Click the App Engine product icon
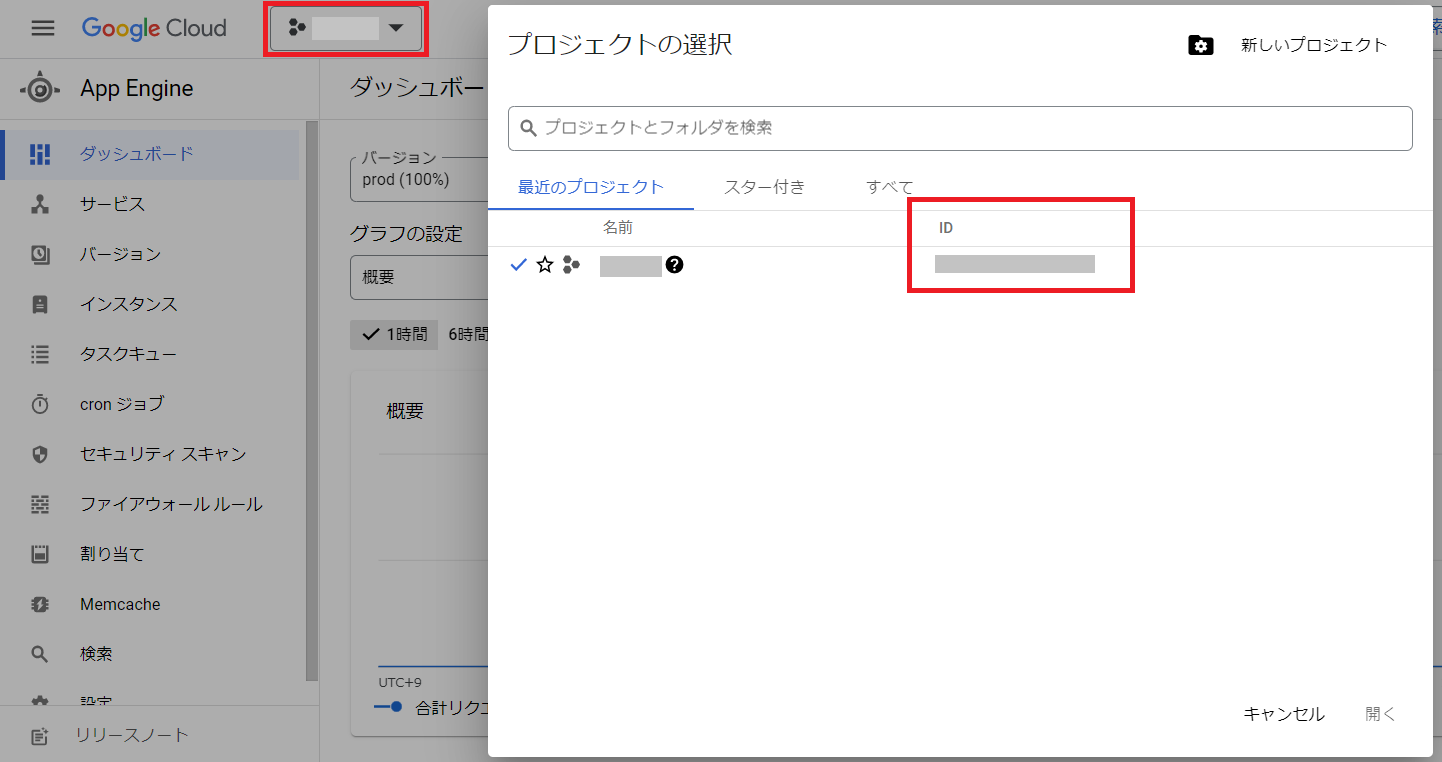The width and height of the screenshot is (1442, 762). (x=40, y=89)
